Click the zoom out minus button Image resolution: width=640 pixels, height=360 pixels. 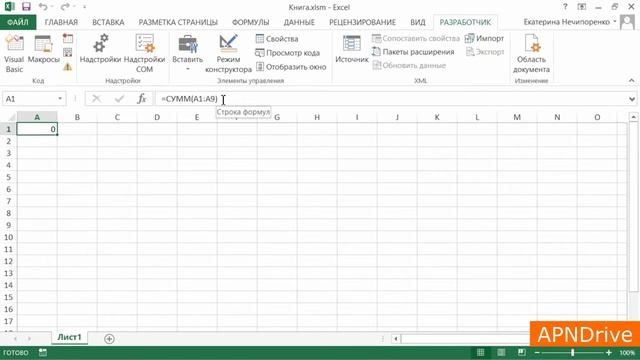(537, 352)
